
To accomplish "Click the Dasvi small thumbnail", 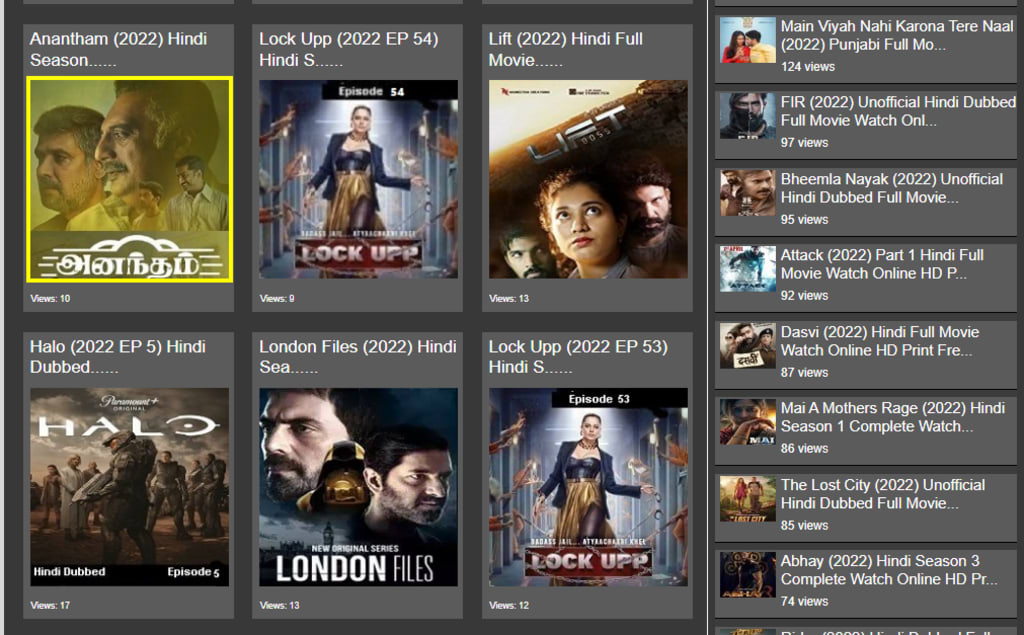I will [748, 346].
